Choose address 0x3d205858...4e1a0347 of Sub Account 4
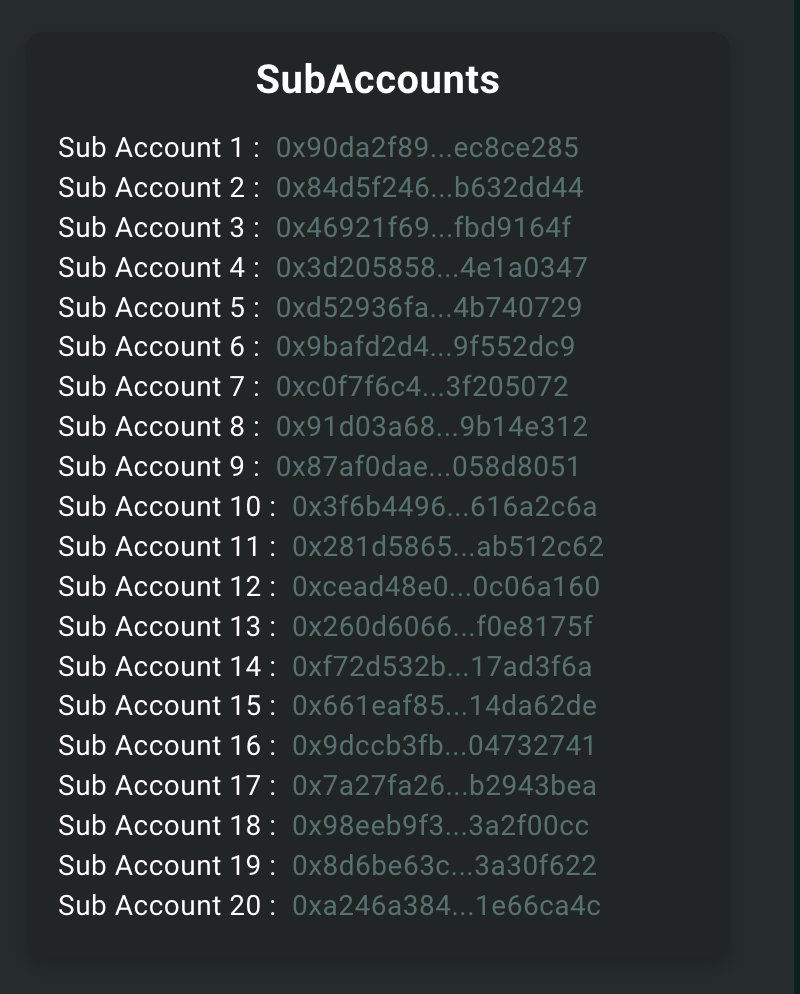Screen dimensions: 800x994 (x=431, y=268)
